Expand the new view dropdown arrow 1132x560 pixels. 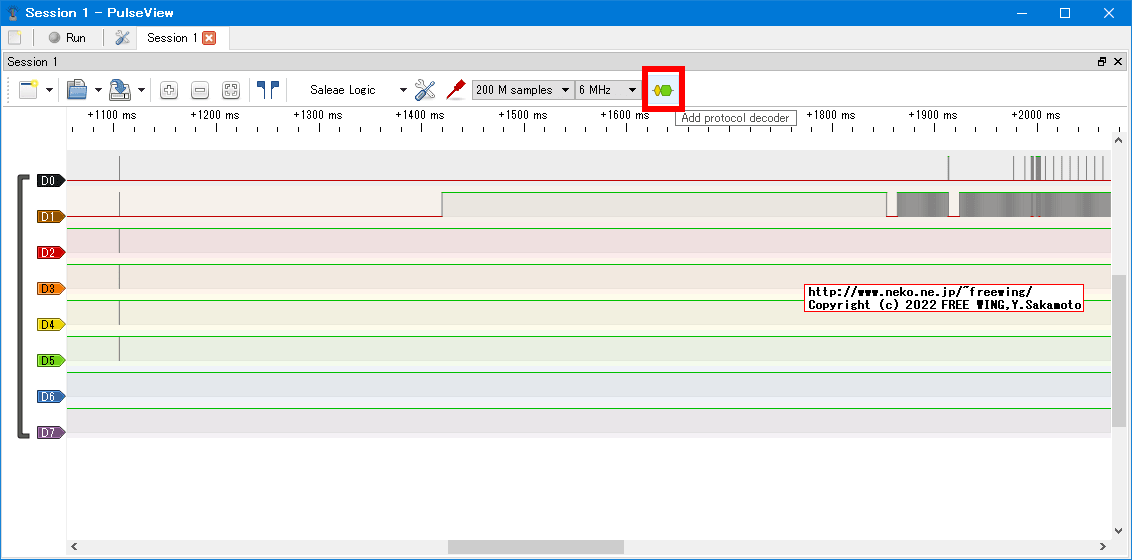pyautogui.click(x=49, y=90)
